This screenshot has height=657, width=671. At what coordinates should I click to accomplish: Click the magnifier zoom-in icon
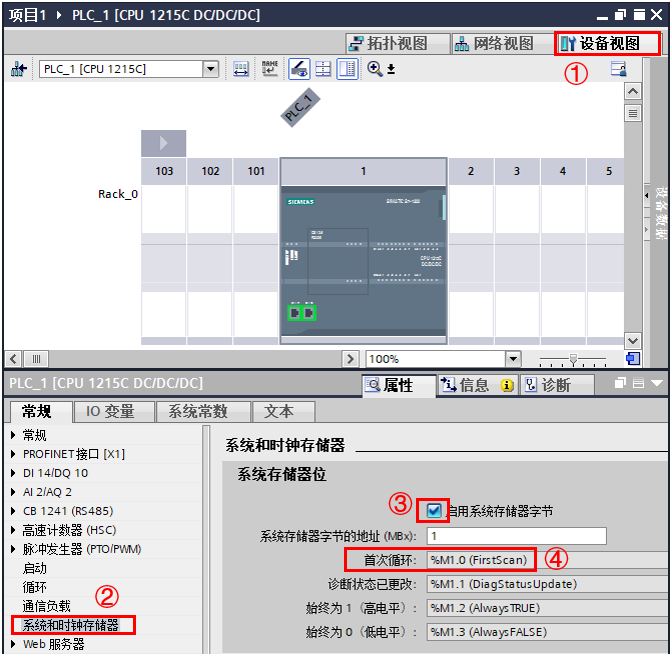coord(374,68)
